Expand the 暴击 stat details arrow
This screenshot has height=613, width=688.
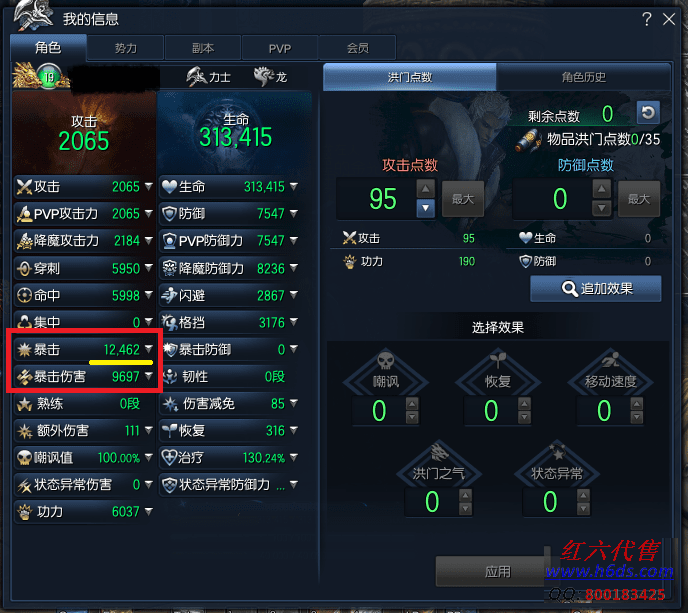pos(149,349)
